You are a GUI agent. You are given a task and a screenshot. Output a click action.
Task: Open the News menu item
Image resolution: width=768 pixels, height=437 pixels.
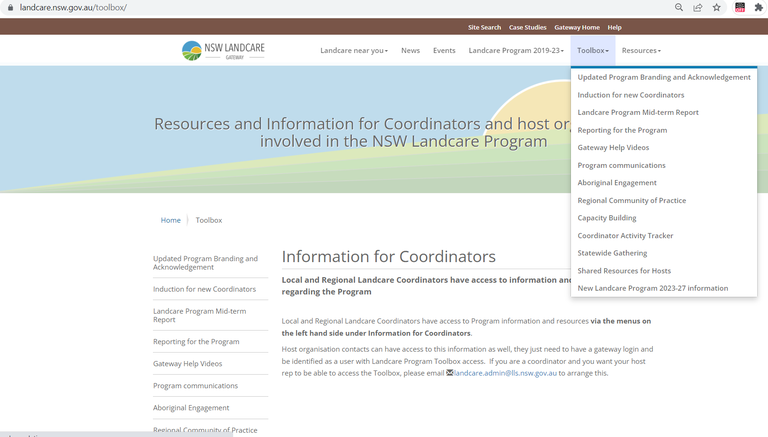click(x=410, y=50)
